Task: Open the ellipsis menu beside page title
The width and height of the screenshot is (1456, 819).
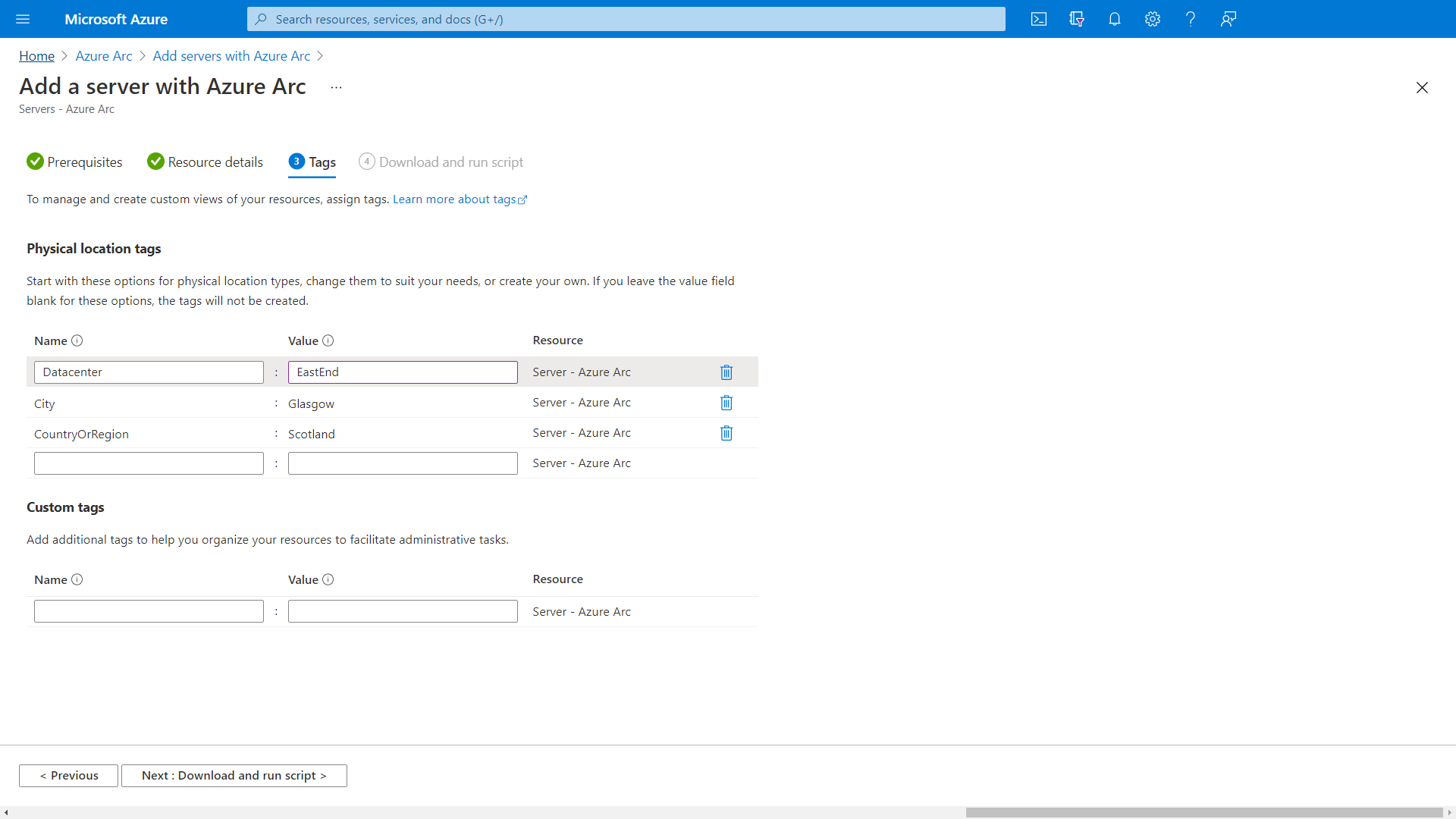Action: coord(336,87)
